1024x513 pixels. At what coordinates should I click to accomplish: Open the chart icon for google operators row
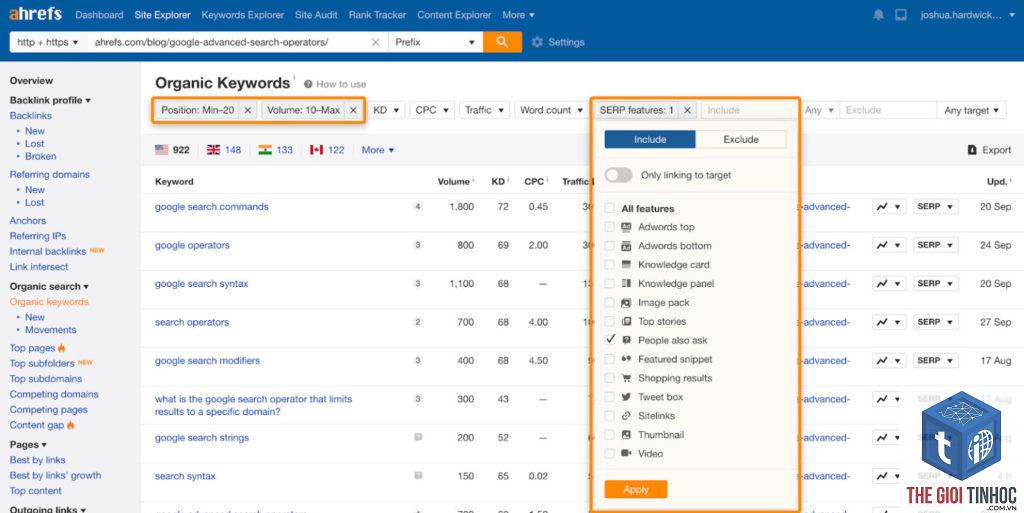[x=889, y=245]
